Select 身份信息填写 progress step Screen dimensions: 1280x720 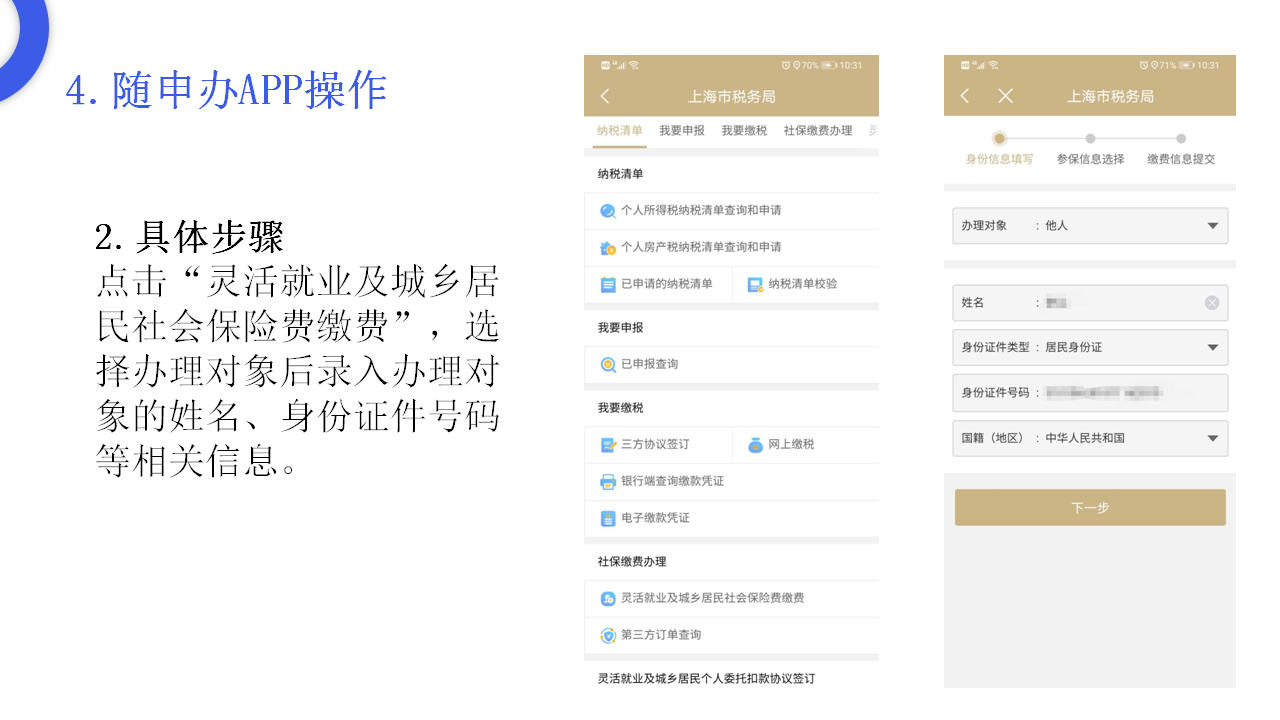coord(999,149)
